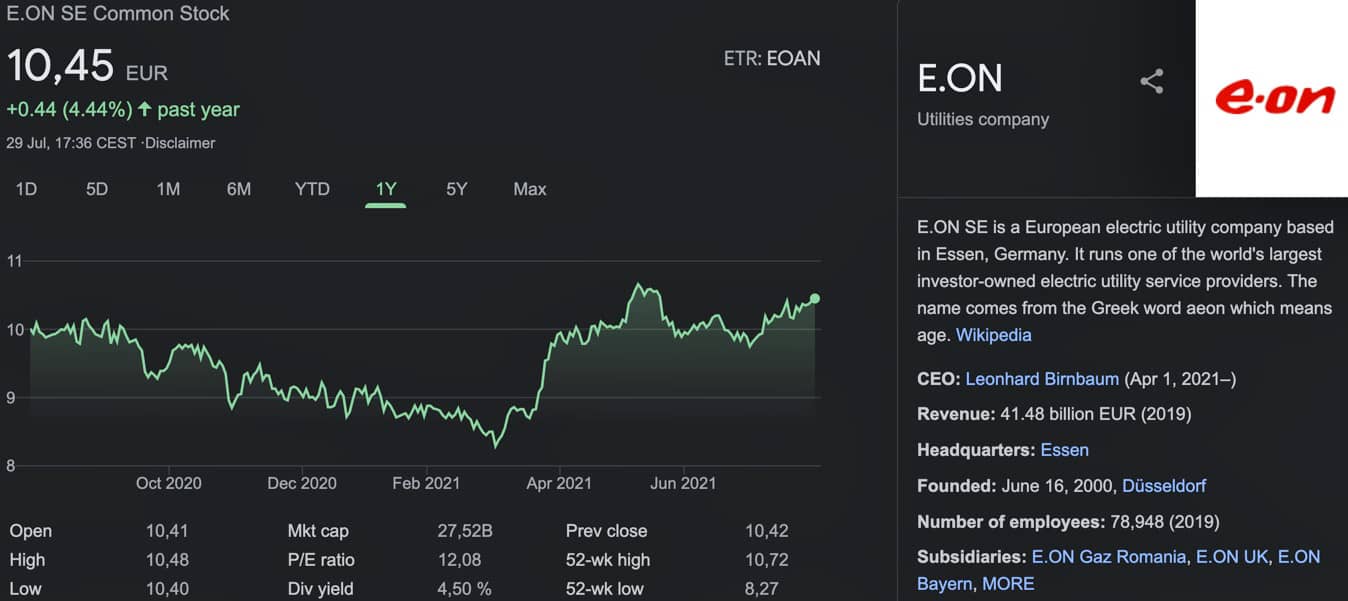Click the 52-wk high value 10,72
The height and width of the screenshot is (601, 1348).
pos(766,560)
